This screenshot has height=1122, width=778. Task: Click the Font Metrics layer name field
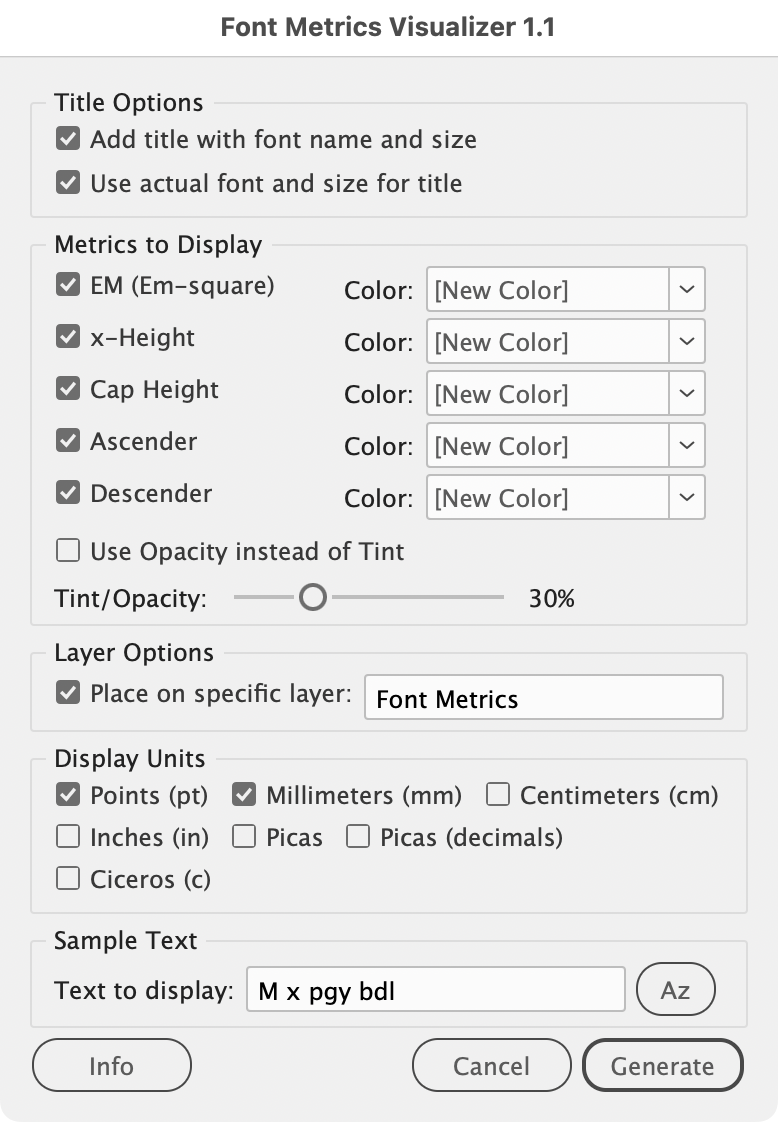[543, 698]
